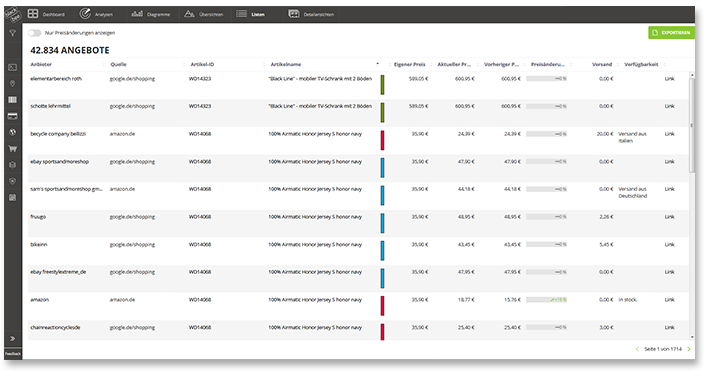Viewport: 707px width, 376px height.
Task: Open the location pin sidebar icon
Action: (x=13, y=84)
